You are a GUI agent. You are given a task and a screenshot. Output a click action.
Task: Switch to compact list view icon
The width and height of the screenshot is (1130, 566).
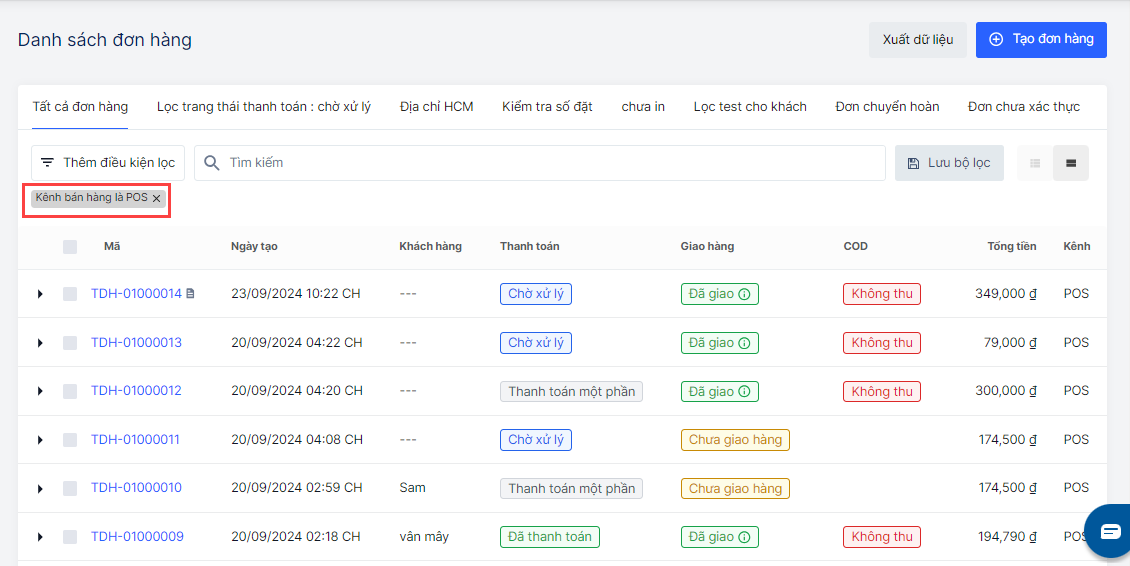click(1035, 163)
